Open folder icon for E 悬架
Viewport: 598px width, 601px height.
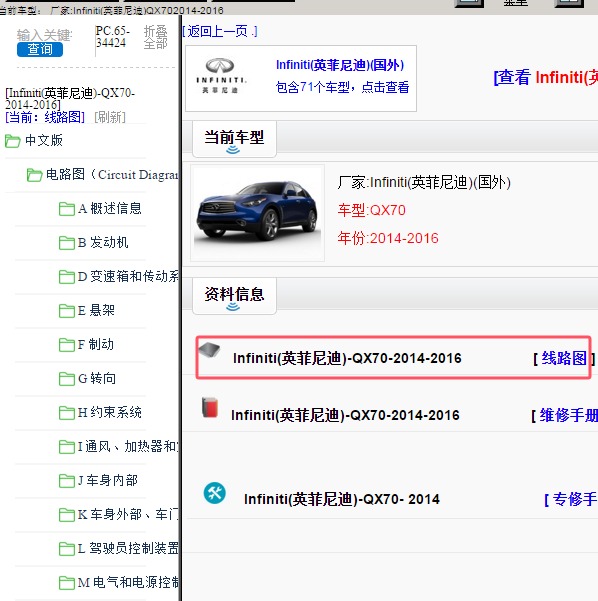(x=67, y=311)
